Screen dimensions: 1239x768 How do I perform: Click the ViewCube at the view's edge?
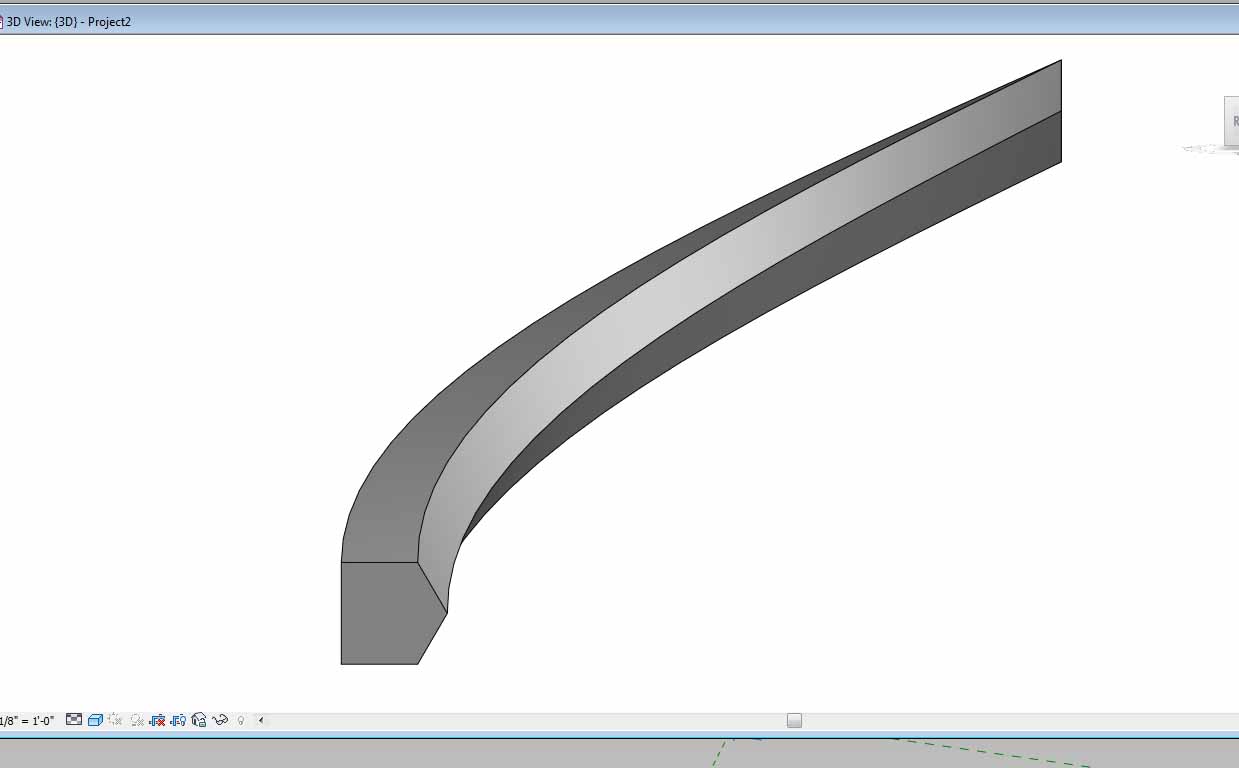click(x=1230, y=122)
